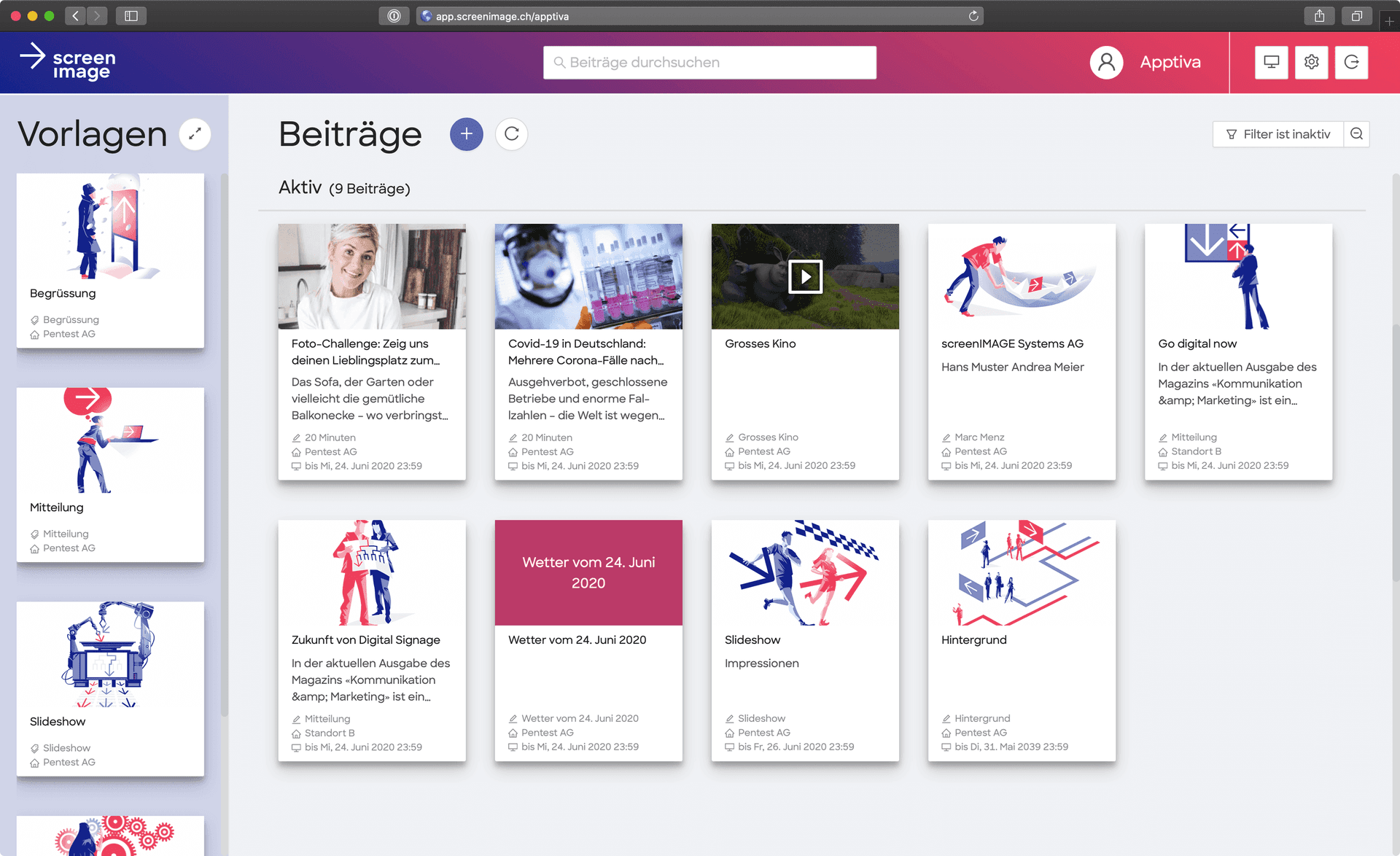
Task: Click the screenIMAGE logo in header
Action: (x=69, y=62)
